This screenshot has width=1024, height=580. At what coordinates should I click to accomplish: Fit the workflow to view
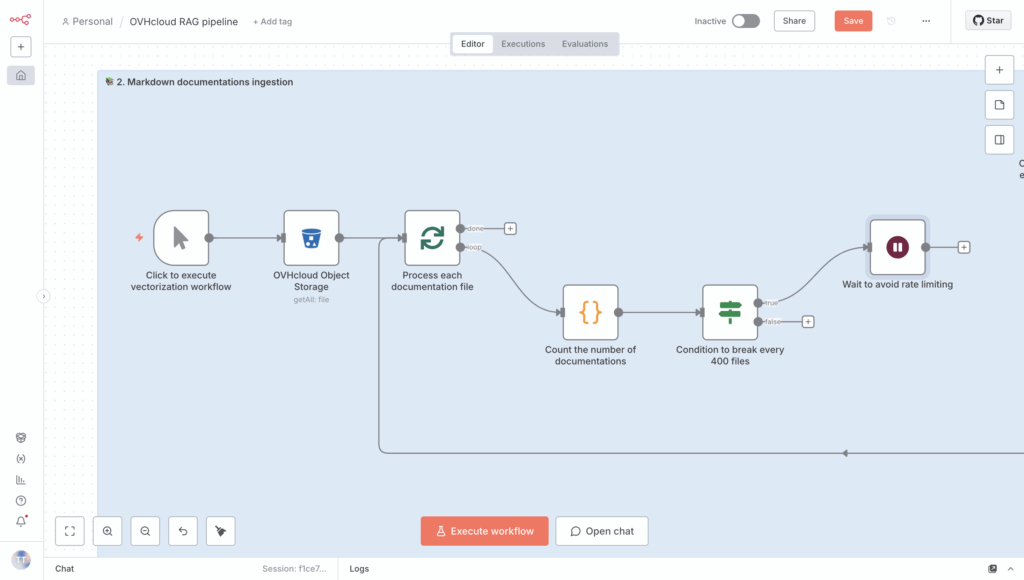click(70, 531)
